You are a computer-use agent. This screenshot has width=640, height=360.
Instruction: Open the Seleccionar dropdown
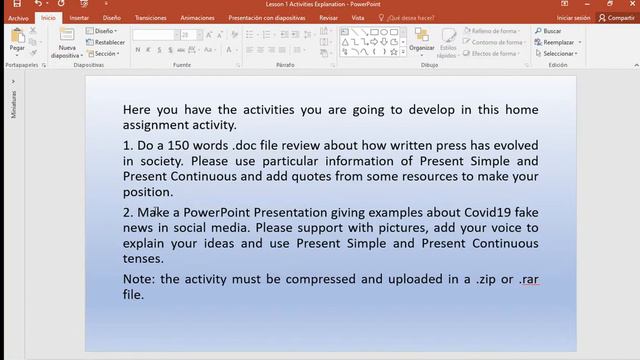click(556, 53)
